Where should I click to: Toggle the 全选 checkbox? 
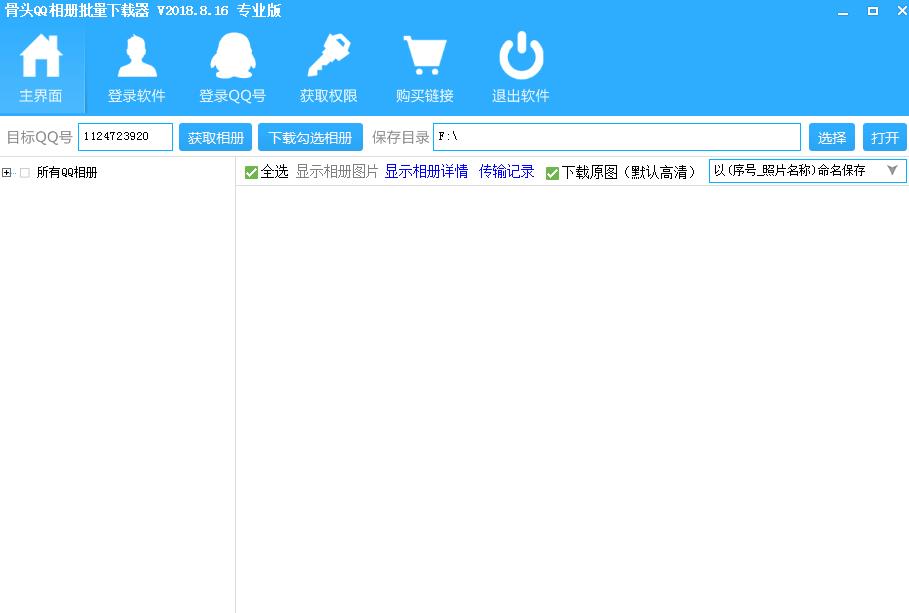(251, 172)
